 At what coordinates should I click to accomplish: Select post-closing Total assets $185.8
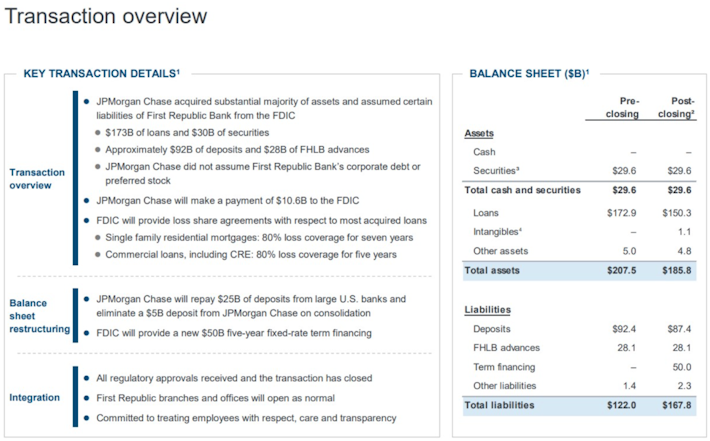coord(676,271)
